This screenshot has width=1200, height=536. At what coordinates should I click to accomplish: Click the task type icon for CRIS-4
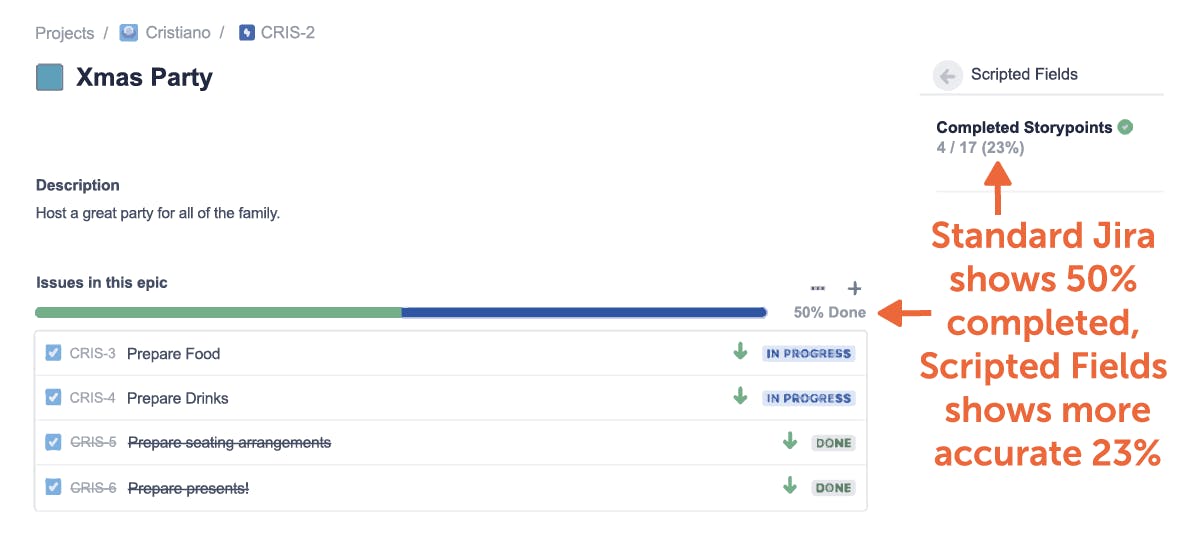pos(53,398)
